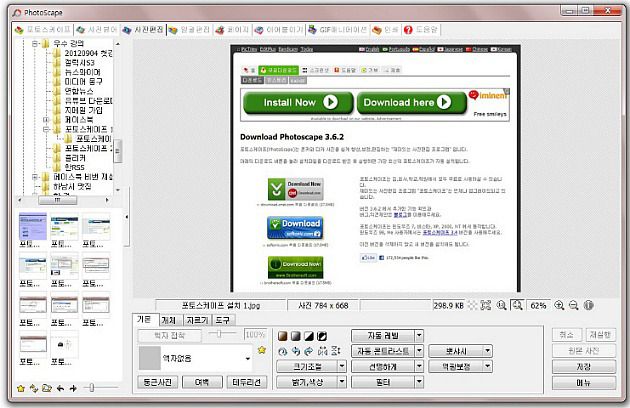Open the 인쇄 print tab
630x408 pixels.
[385, 30]
